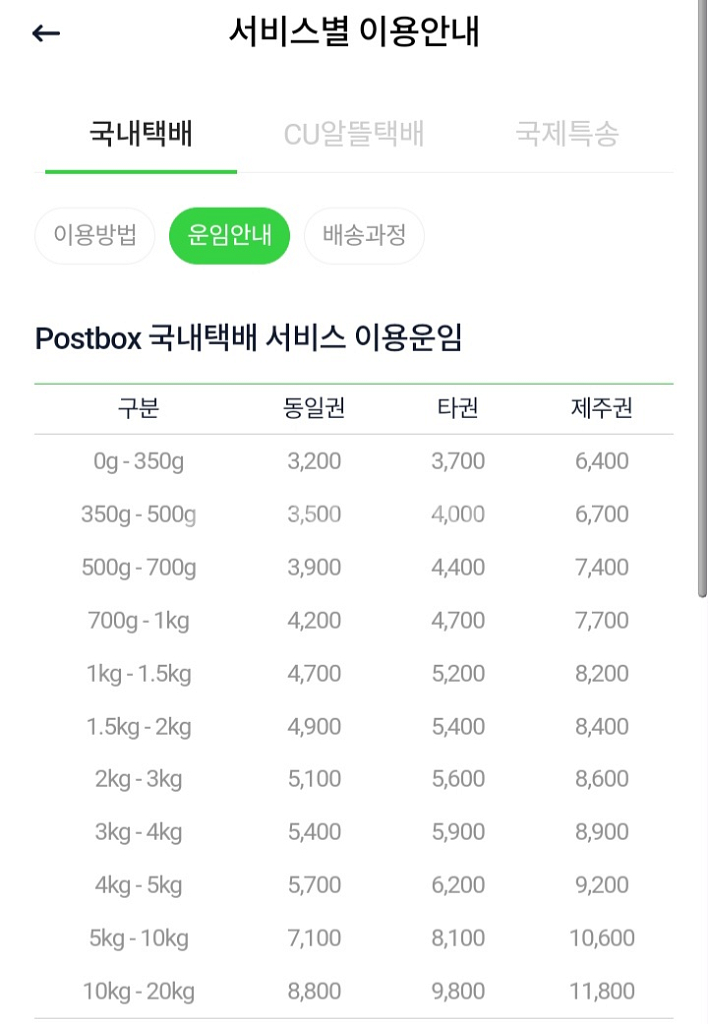The height and width of the screenshot is (1024, 708).
Task: Select the green 운임안내 pill
Action: [x=229, y=235]
